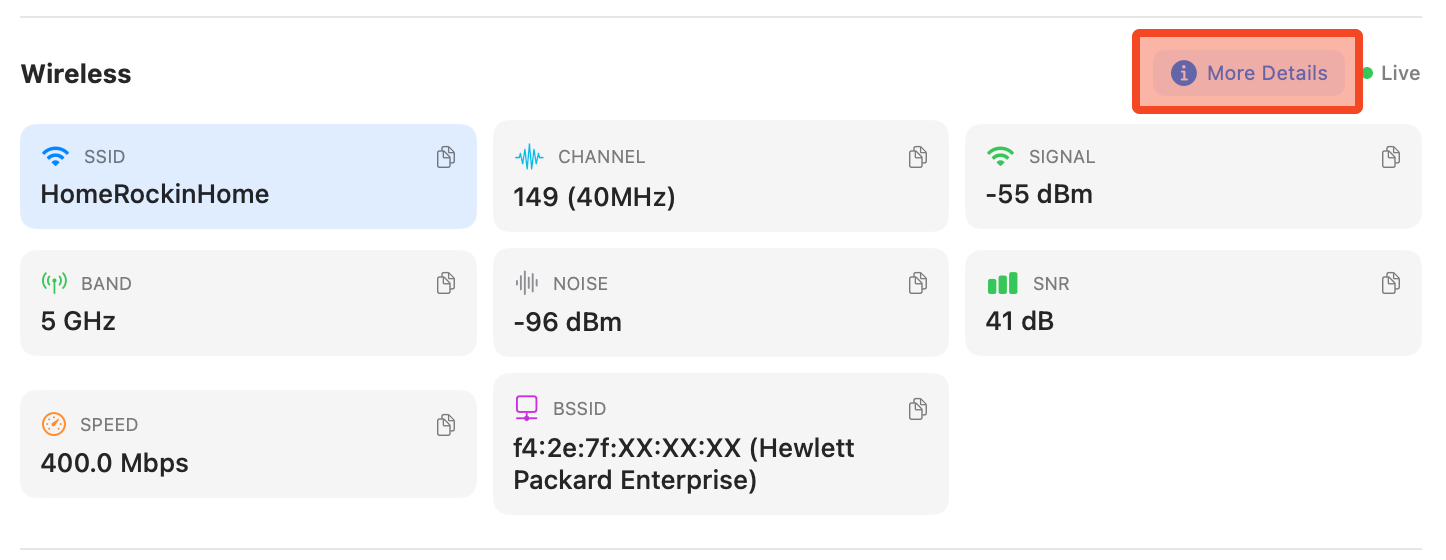Copy the Signal strength value
Viewport: 1446px width, 560px height.
point(1390,157)
